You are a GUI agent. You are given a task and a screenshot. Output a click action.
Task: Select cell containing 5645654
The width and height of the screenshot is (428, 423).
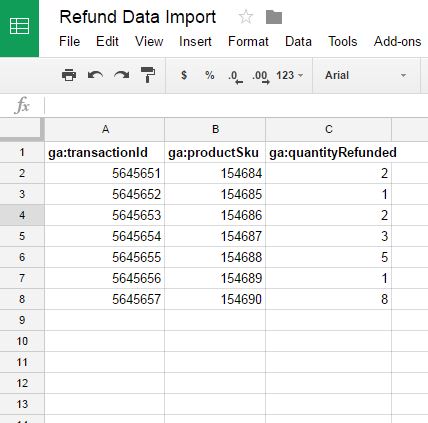point(105,236)
